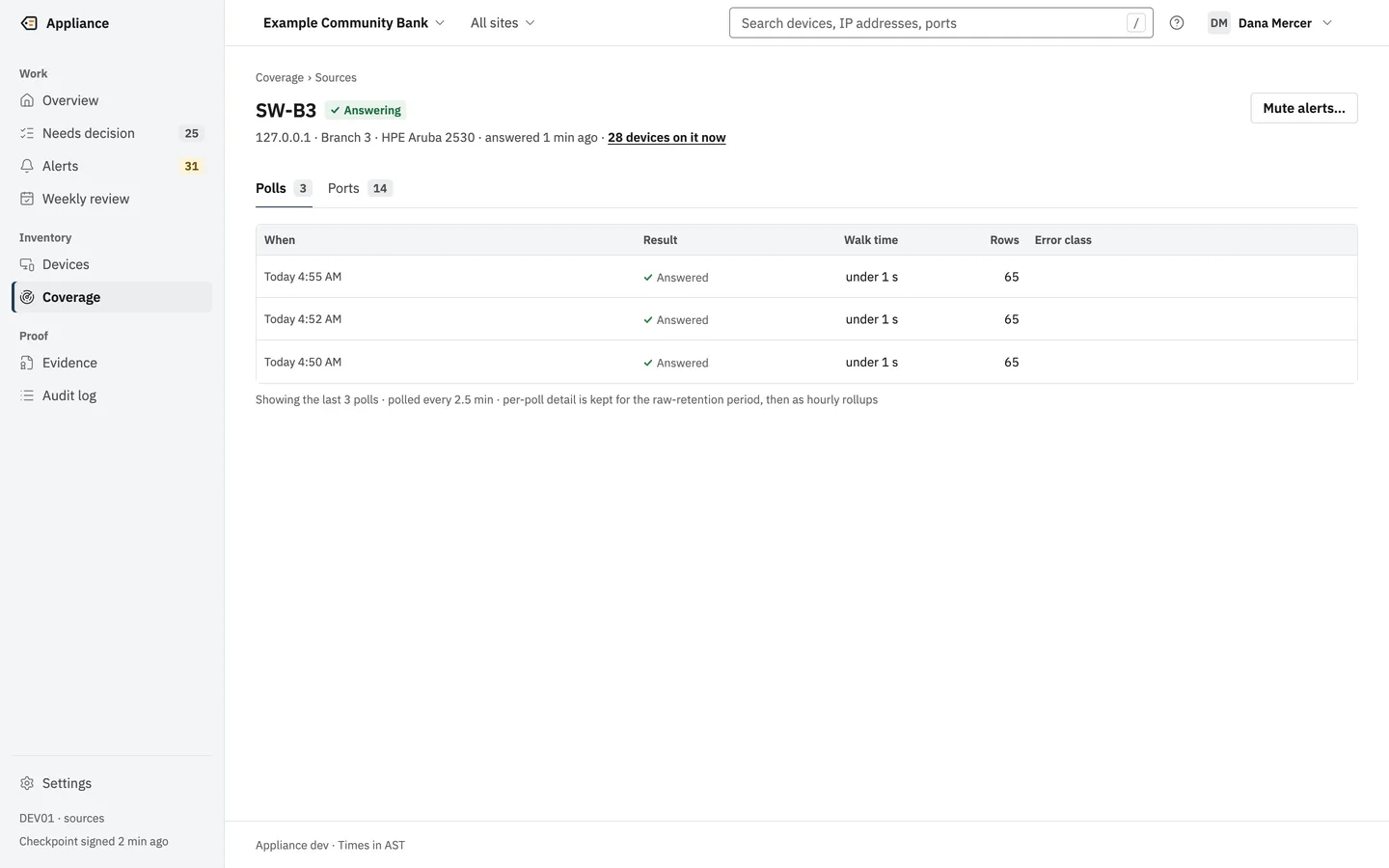Click the Walk time column header
The height and width of the screenshot is (868, 1389).
871,240
